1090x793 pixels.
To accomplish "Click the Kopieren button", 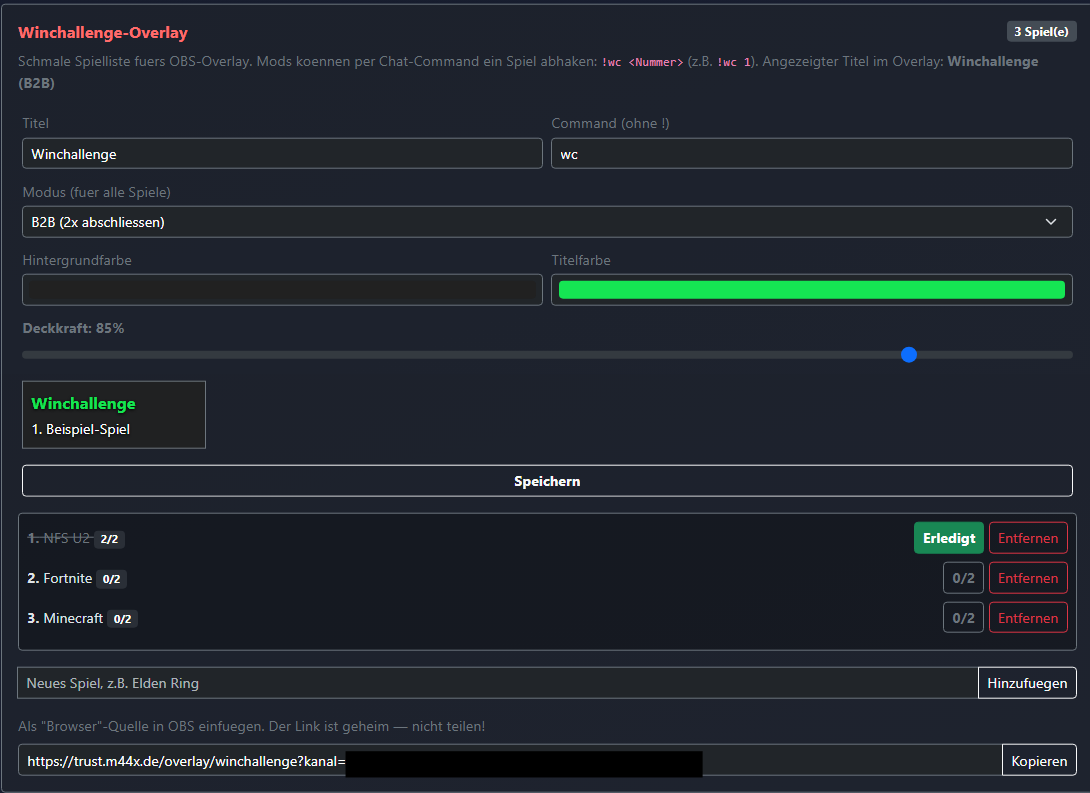I will tap(1039, 760).
